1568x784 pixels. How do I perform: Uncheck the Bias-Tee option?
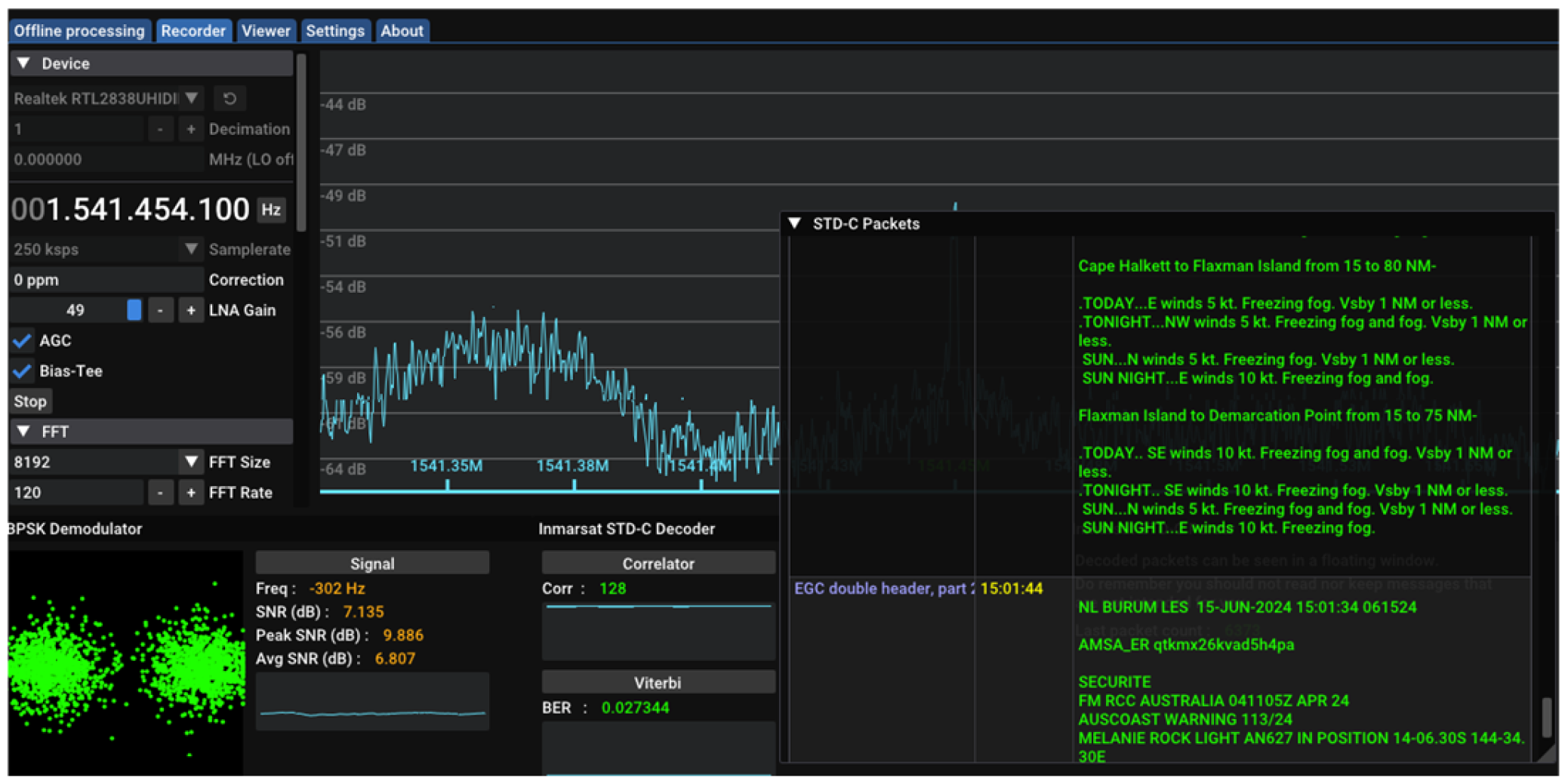pos(23,371)
